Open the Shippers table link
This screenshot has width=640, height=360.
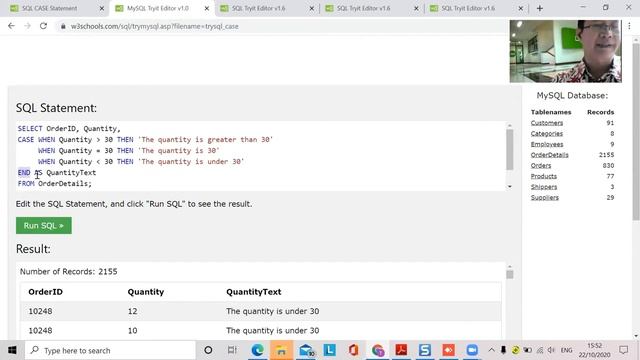point(544,187)
